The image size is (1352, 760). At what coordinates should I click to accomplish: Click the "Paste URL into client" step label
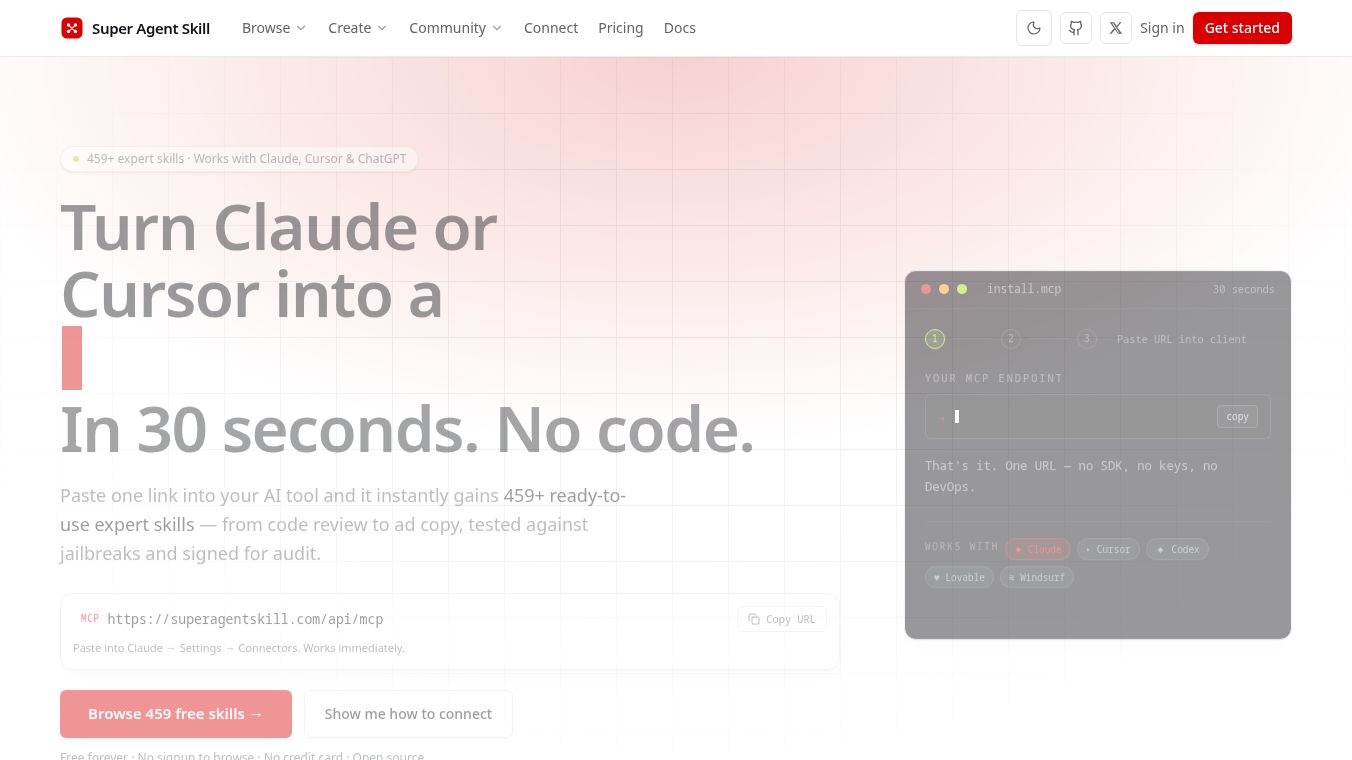[x=1182, y=339]
